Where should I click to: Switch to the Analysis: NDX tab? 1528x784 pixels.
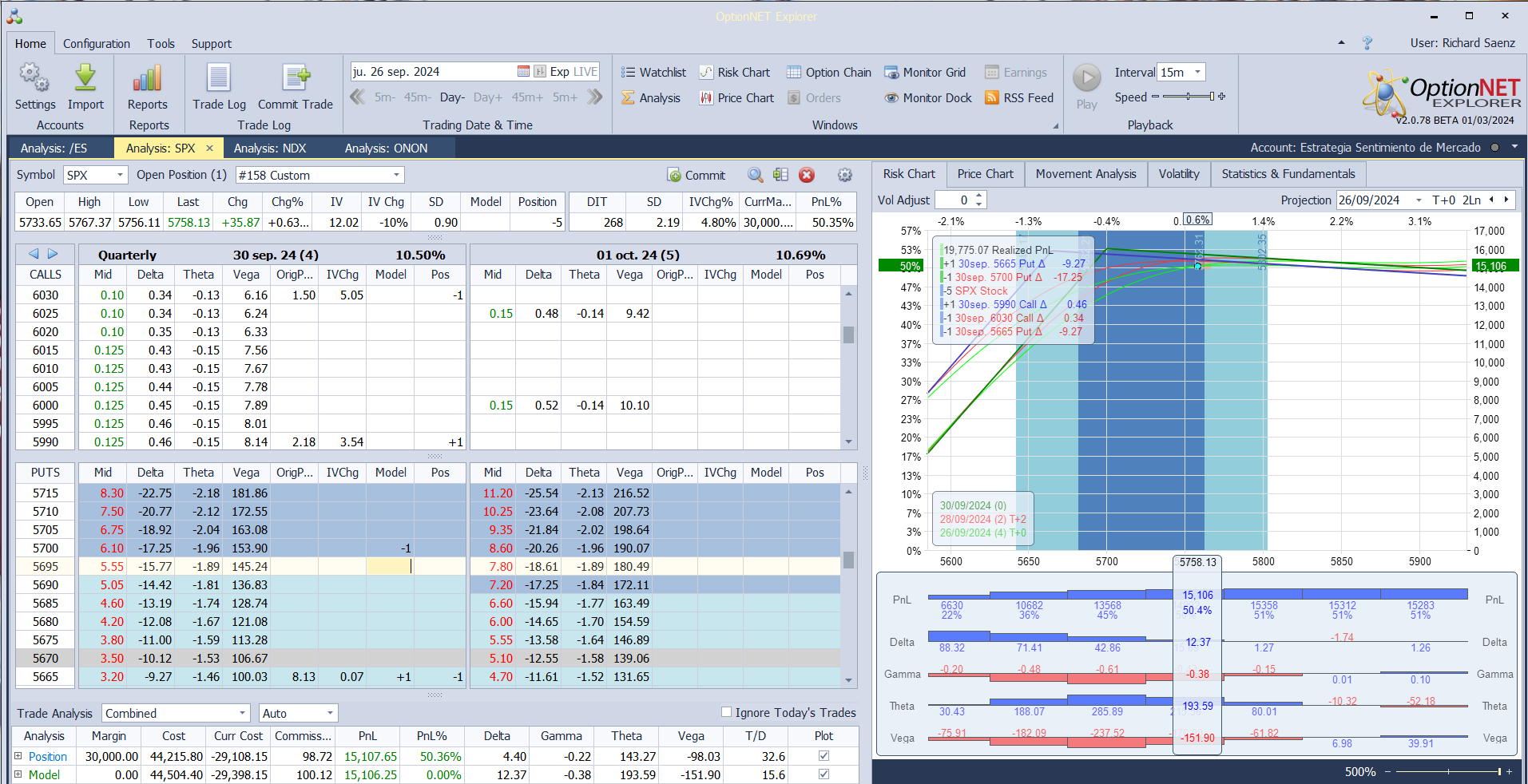pyautogui.click(x=269, y=148)
